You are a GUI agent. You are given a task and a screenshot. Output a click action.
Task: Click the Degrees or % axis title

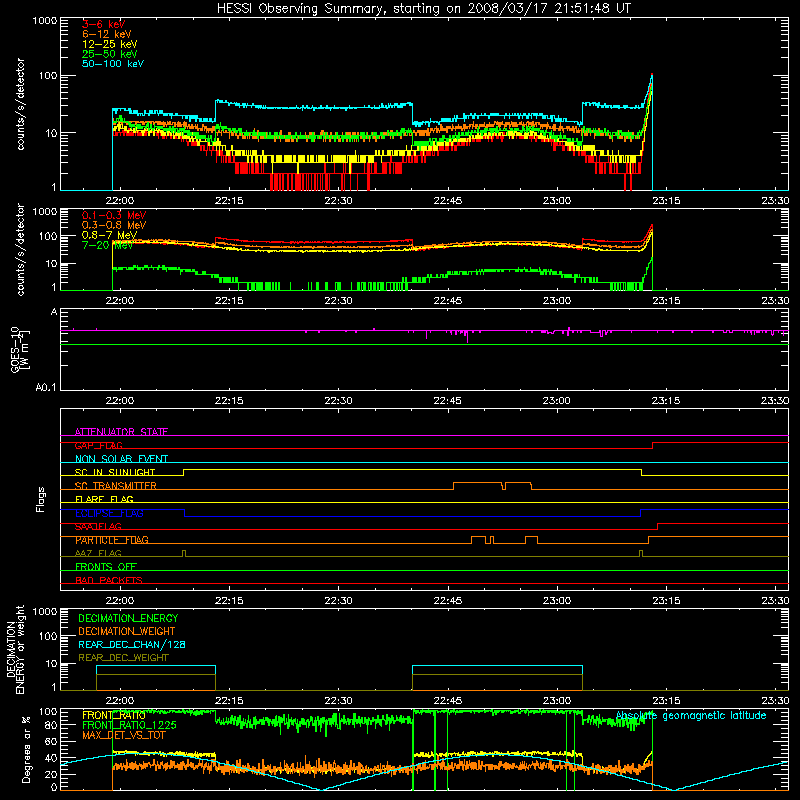click(x=26, y=749)
